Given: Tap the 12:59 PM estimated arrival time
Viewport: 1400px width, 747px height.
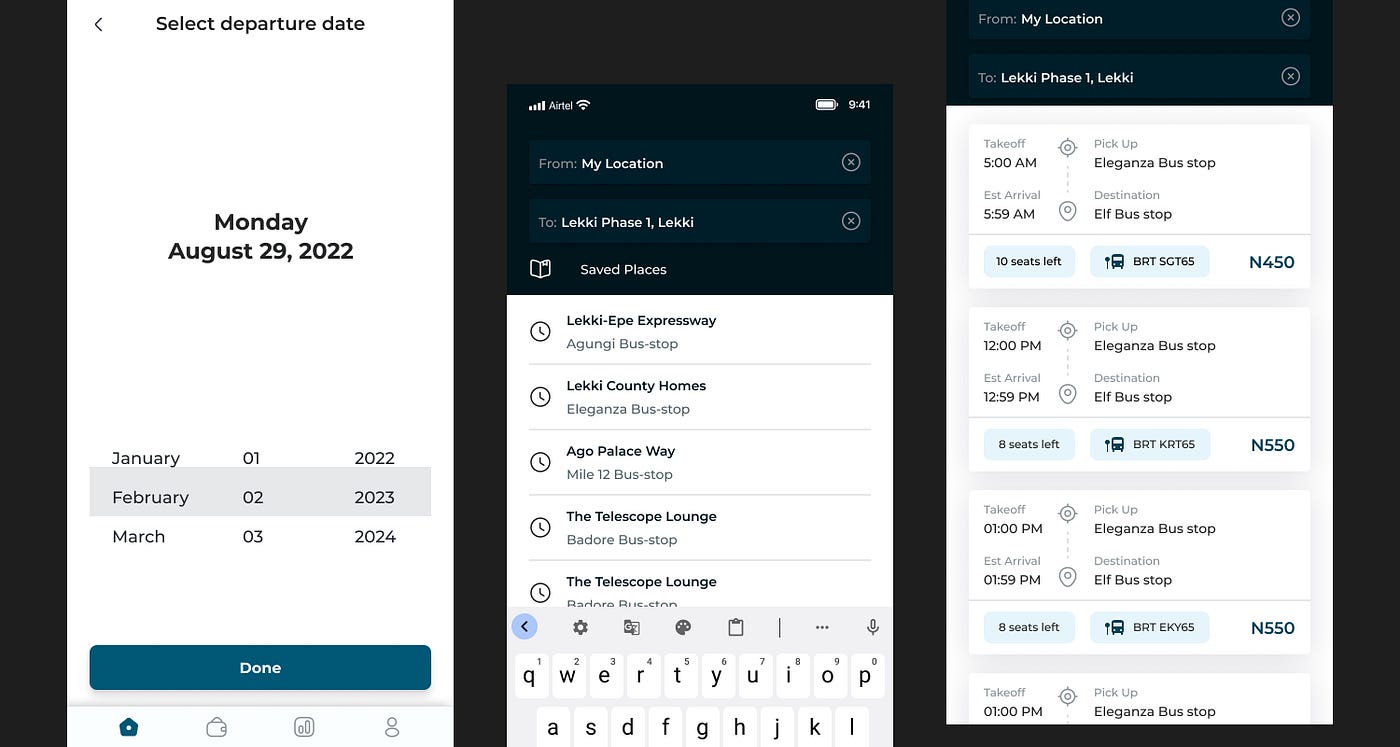Looking at the screenshot, I should [x=1012, y=397].
